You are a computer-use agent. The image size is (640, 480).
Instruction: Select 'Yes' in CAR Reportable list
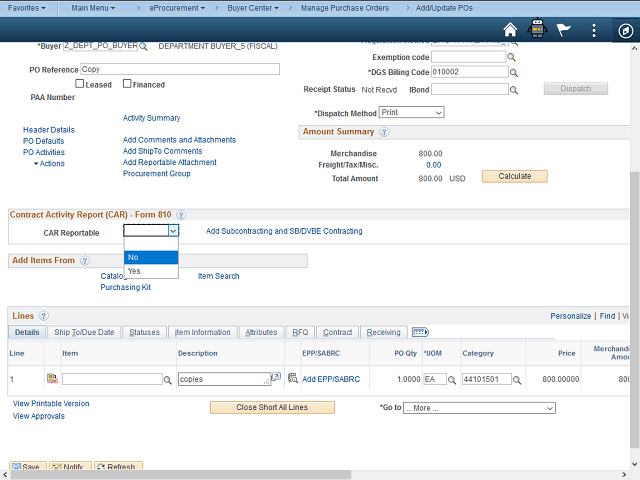click(134, 271)
